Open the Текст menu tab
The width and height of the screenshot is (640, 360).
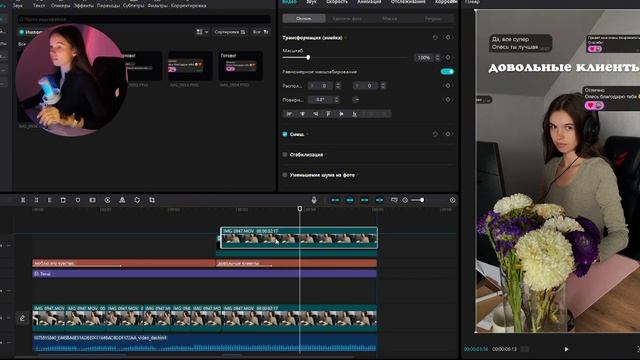(x=39, y=5)
